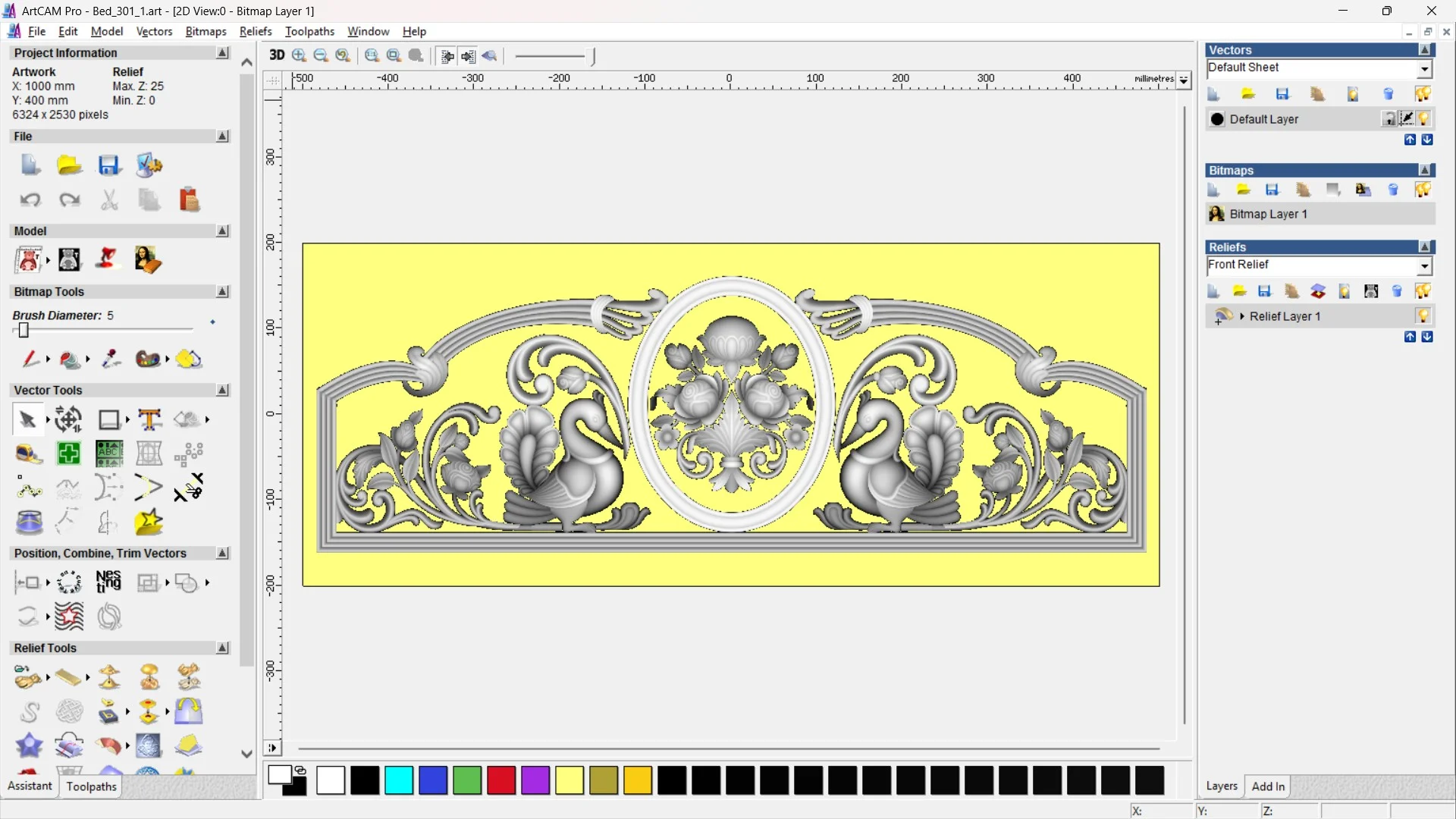The image size is (1456, 819).
Task: Click the 3D view button
Action: point(277,55)
